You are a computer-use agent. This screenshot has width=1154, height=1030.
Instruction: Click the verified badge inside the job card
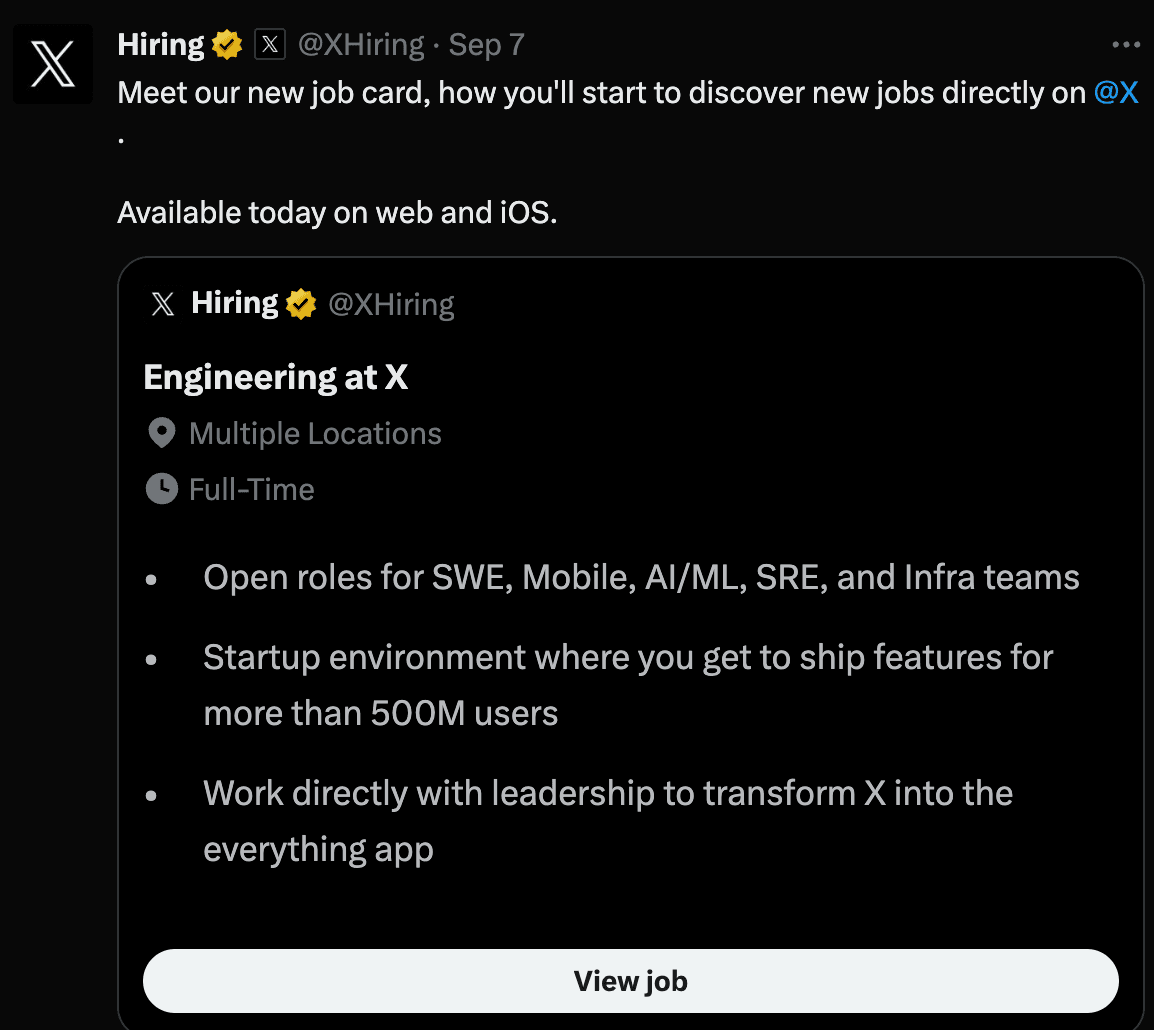[x=301, y=303]
